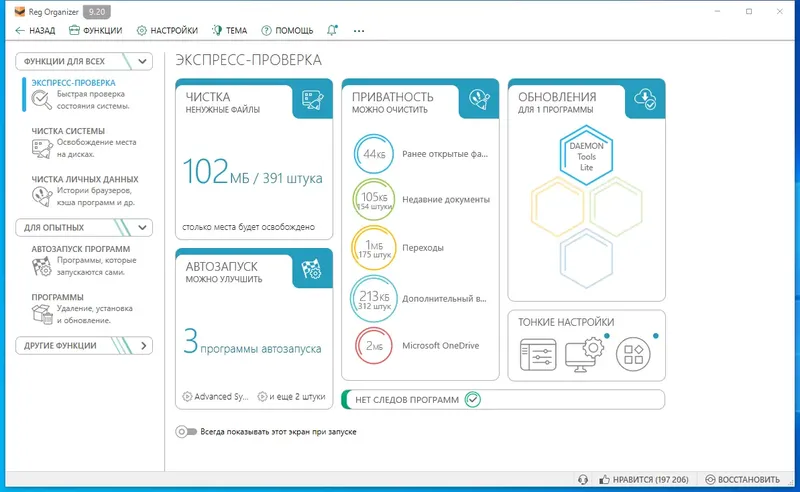Click the ПРИВАТНОСТЬ card heading
800x492 pixels.
coord(393,97)
